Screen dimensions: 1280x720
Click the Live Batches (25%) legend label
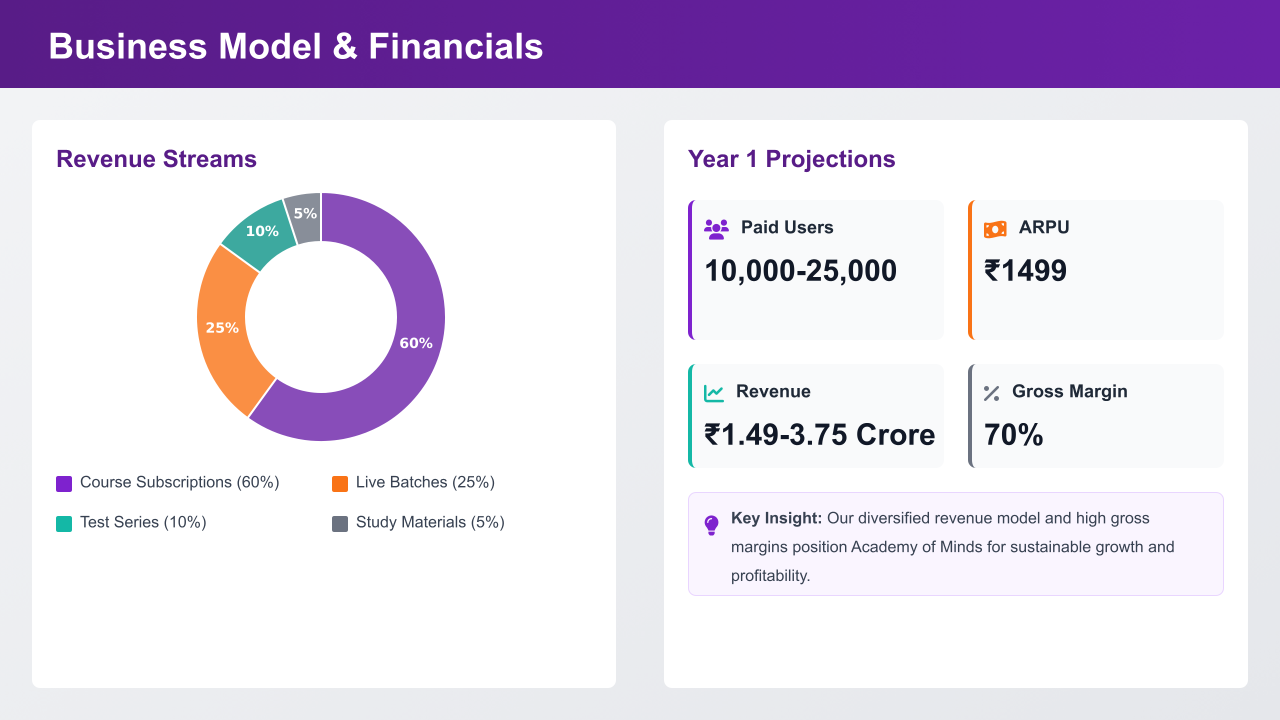pos(425,483)
